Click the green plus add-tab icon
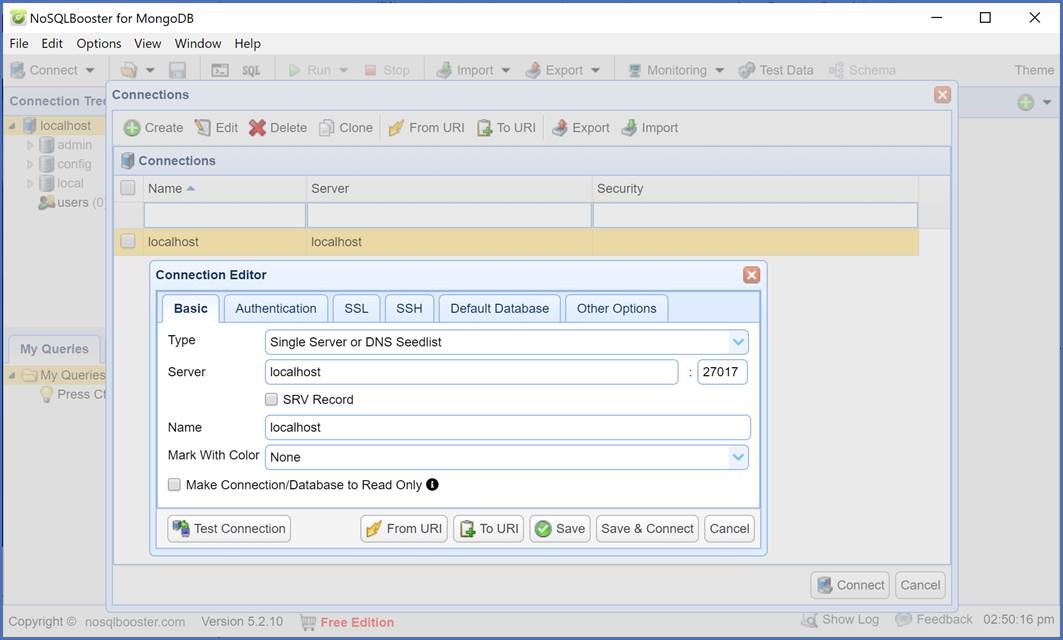Viewport: 1063px width, 640px height. 1026,102
